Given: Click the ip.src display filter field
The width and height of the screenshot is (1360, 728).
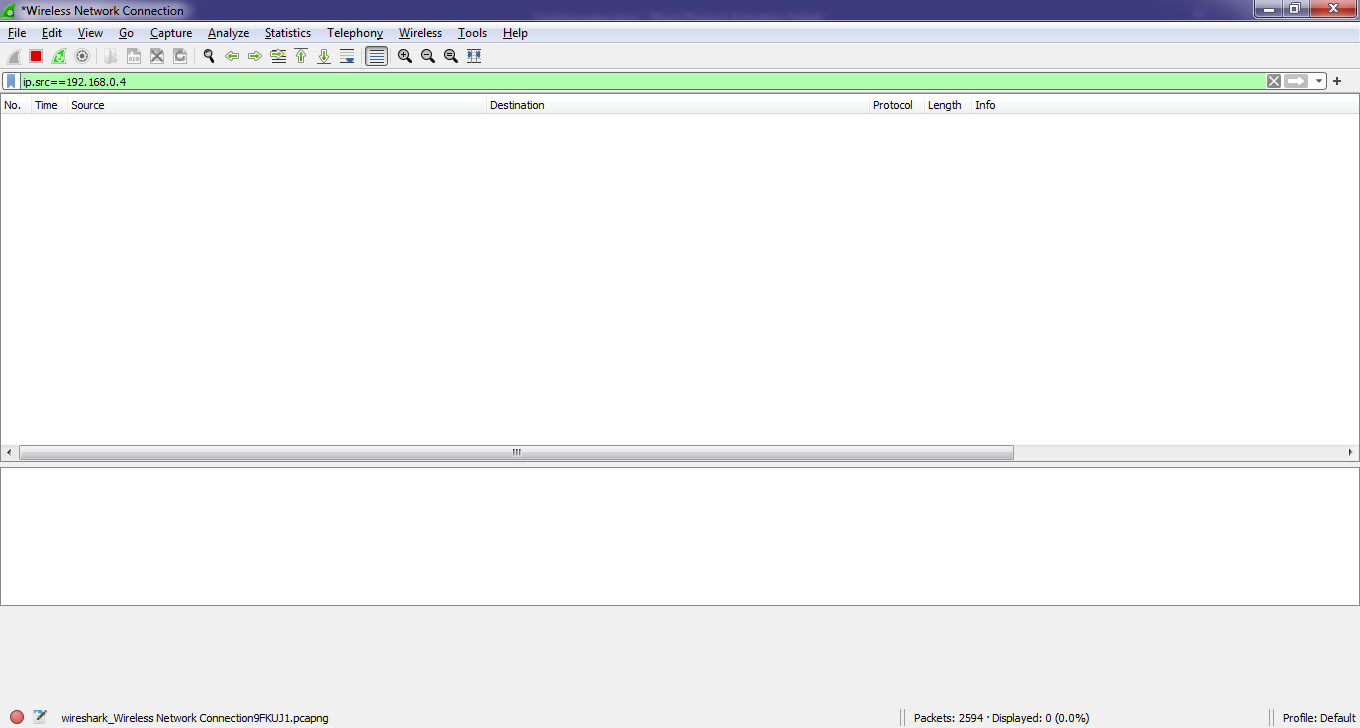Looking at the screenshot, I should pos(640,81).
